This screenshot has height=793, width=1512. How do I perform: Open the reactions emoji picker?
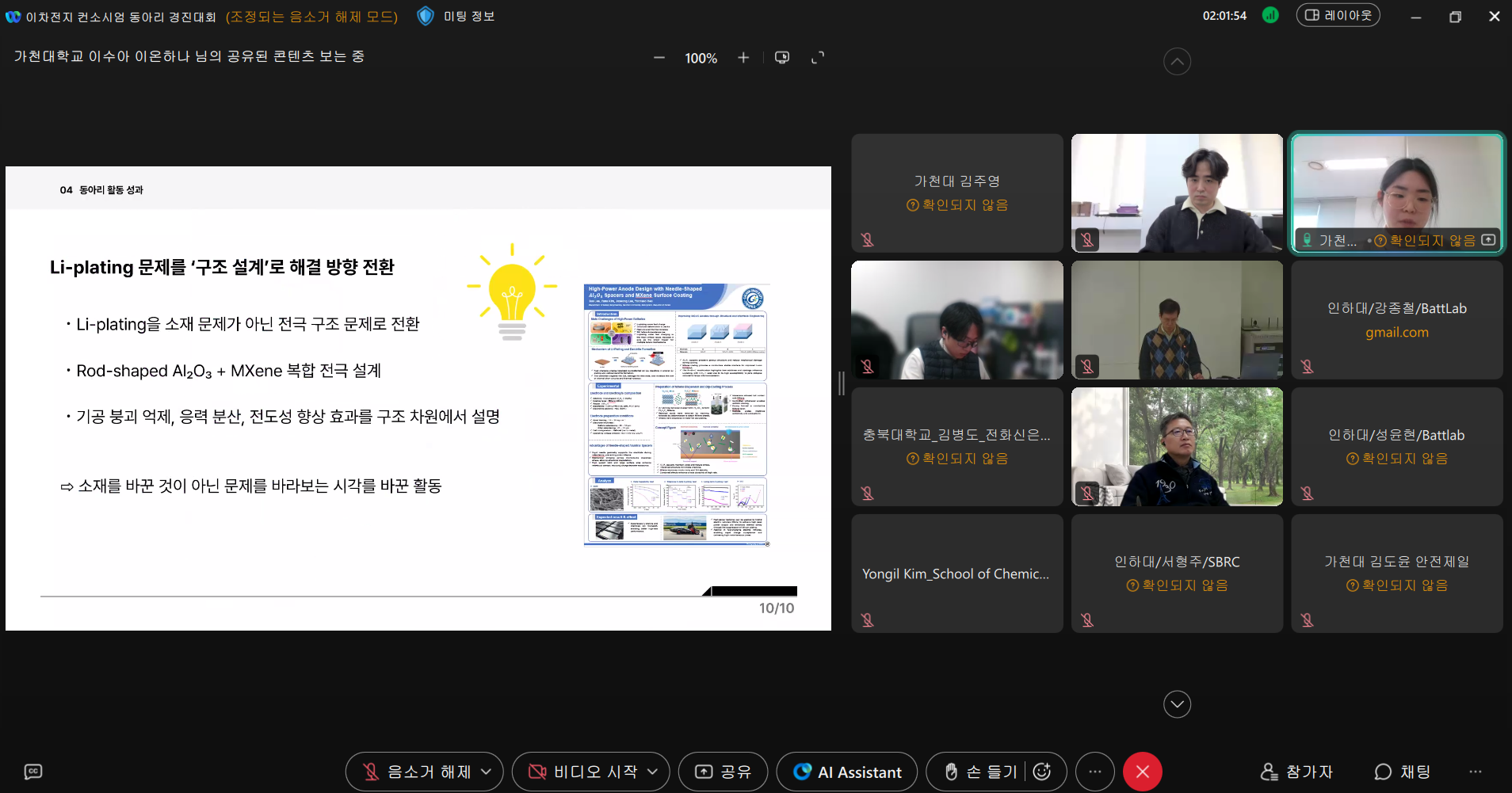[x=1042, y=771]
